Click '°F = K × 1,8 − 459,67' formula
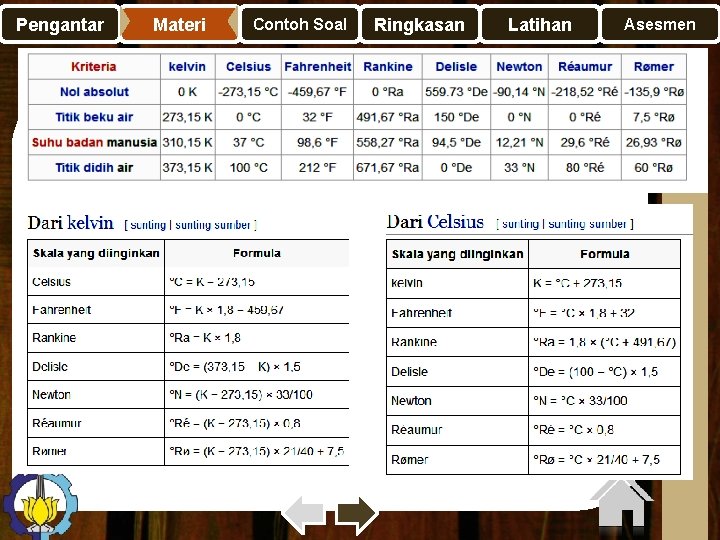 [226, 310]
